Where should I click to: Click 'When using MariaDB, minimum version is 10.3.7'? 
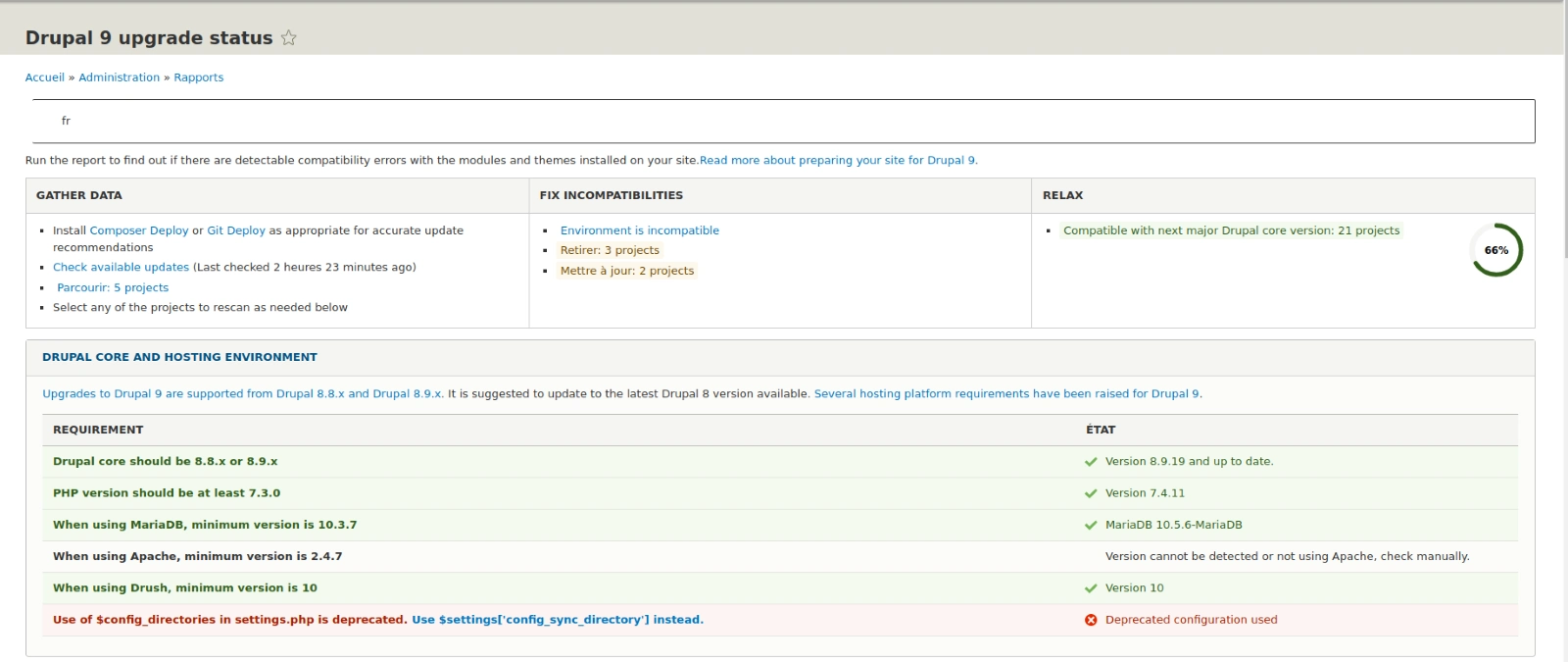pyautogui.click(x=205, y=525)
